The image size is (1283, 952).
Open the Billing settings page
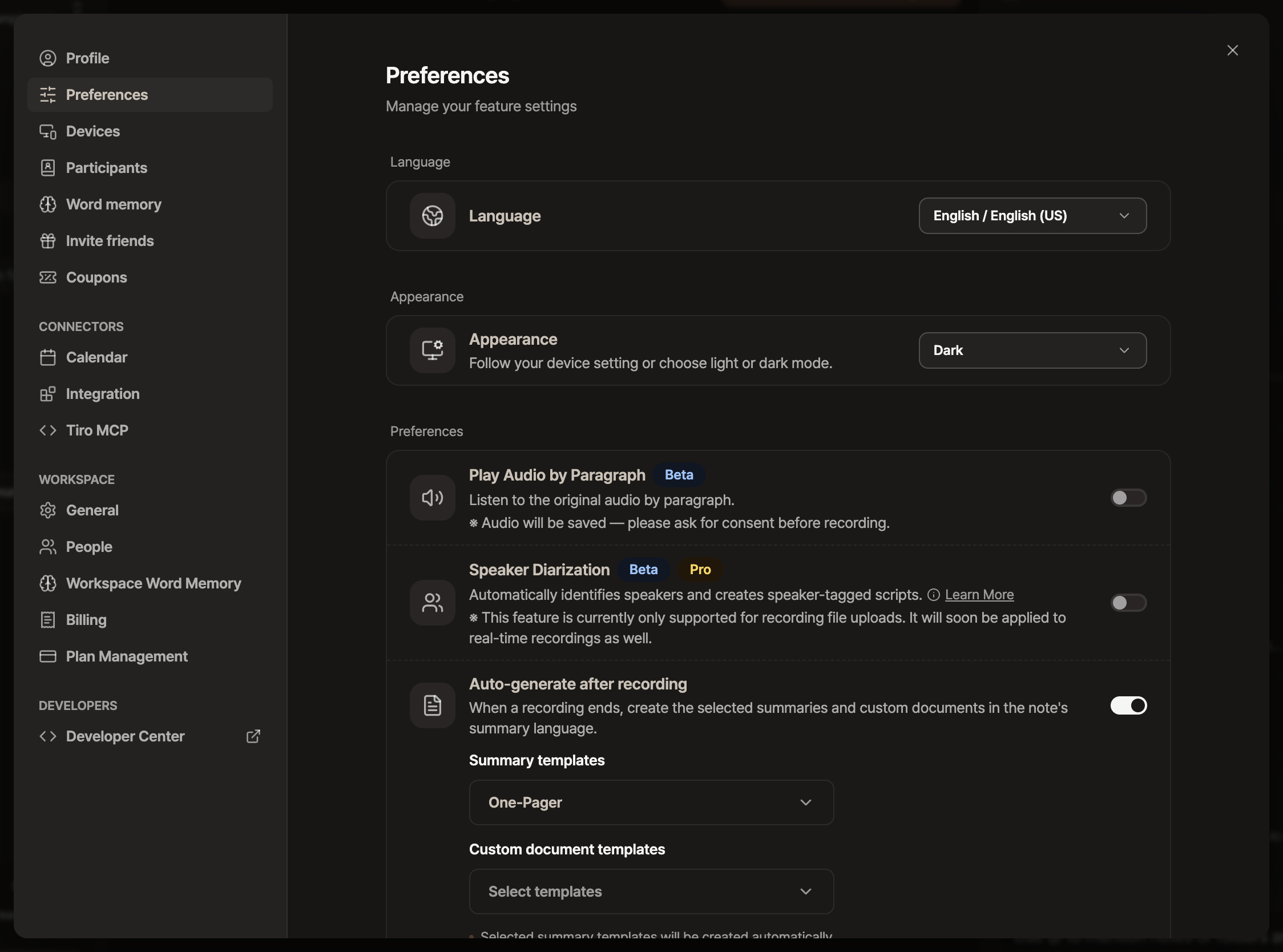coord(150,620)
